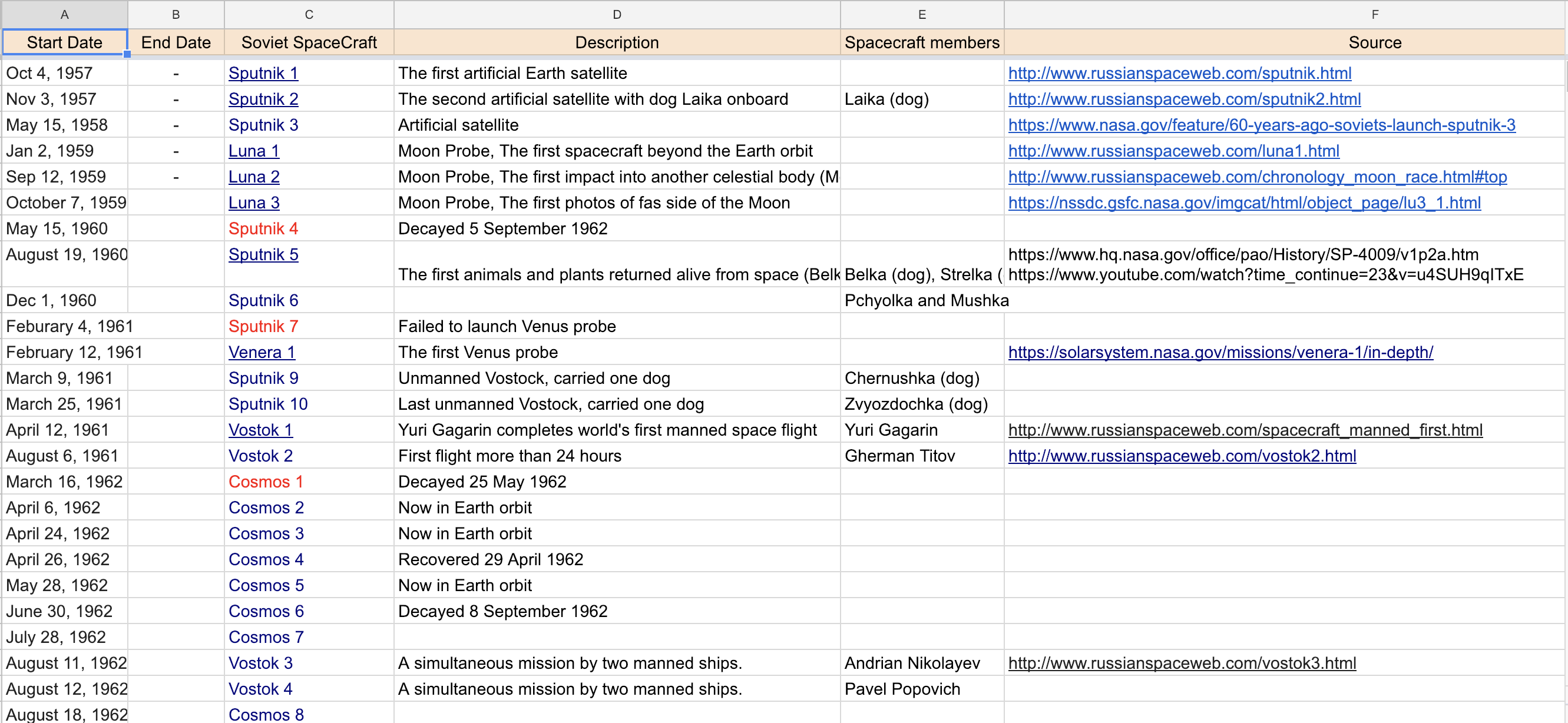
Task: Open the Sputnik 1 spacecraft link
Action: 263,74
